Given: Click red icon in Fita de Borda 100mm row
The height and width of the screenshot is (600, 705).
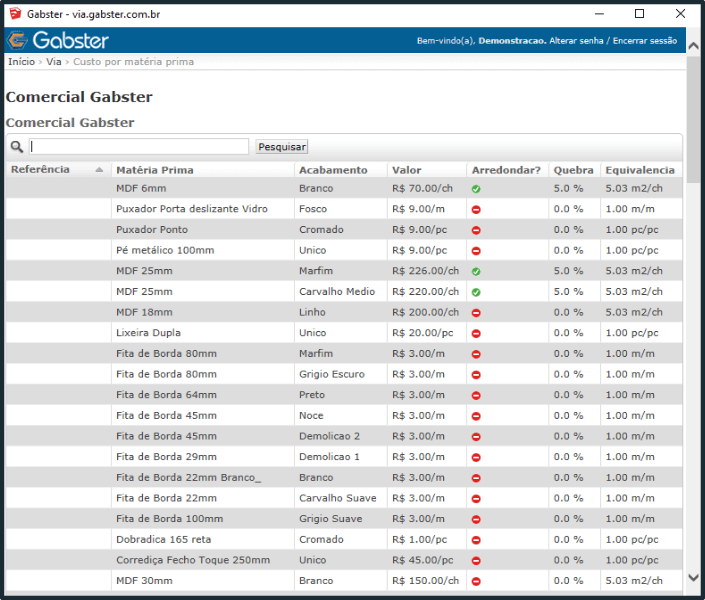Looking at the screenshot, I should pos(476,519).
